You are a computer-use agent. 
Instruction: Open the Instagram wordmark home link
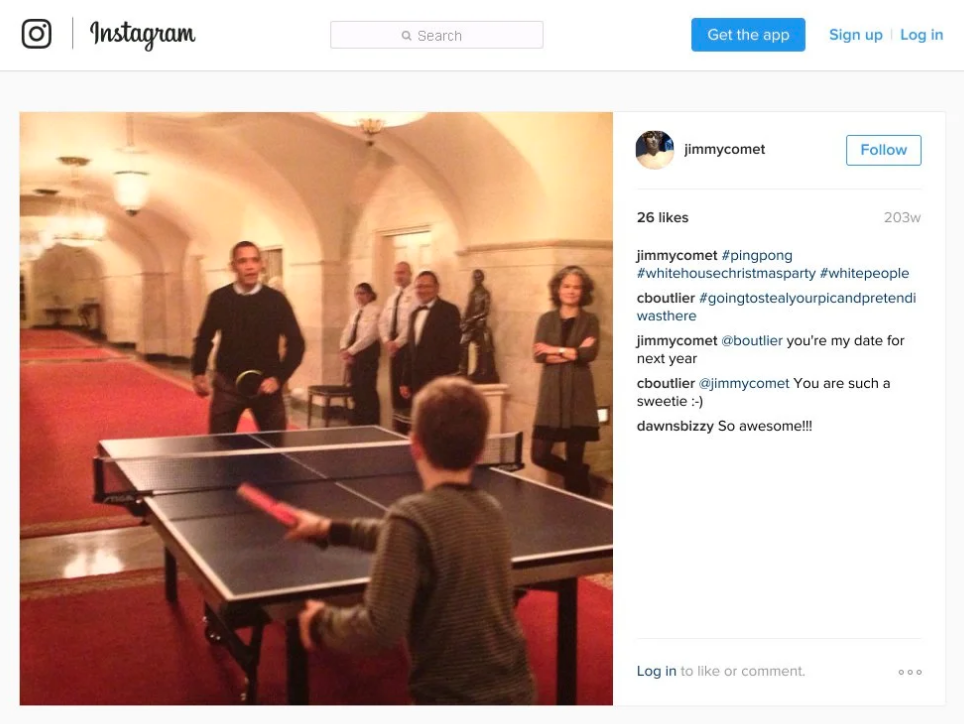143,34
